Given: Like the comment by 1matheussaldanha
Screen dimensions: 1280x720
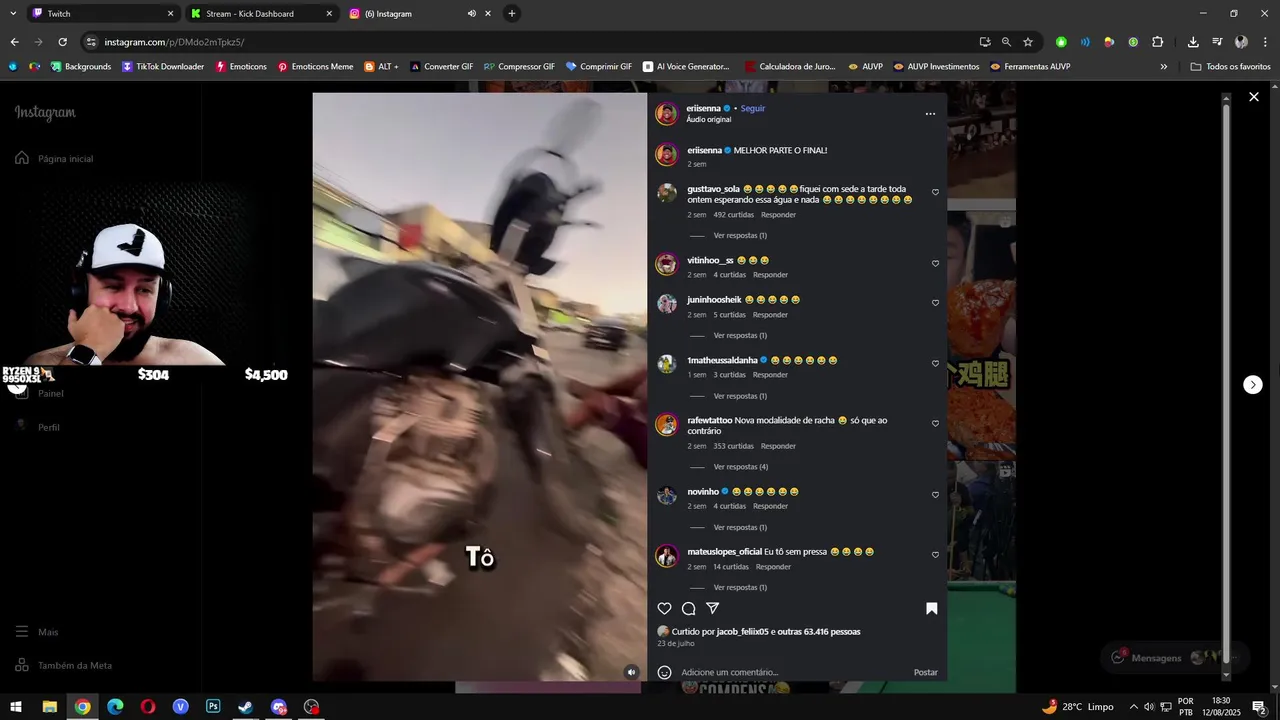Looking at the screenshot, I should click(935, 364).
